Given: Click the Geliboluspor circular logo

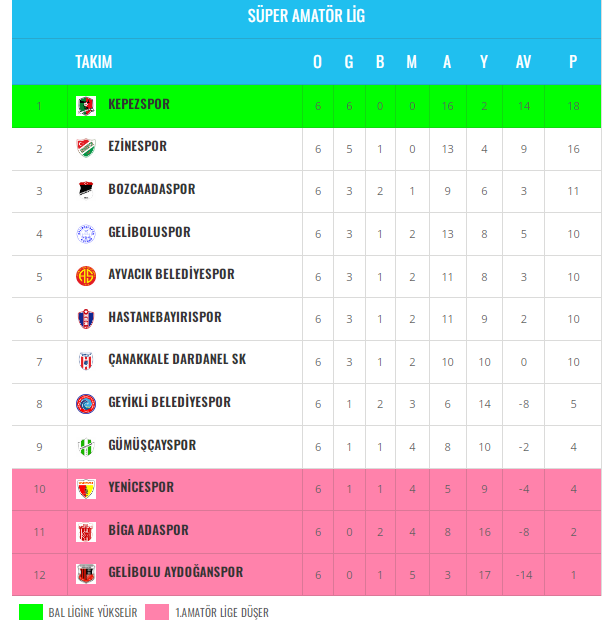Looking at the screenshot, I should click(86, 234).
